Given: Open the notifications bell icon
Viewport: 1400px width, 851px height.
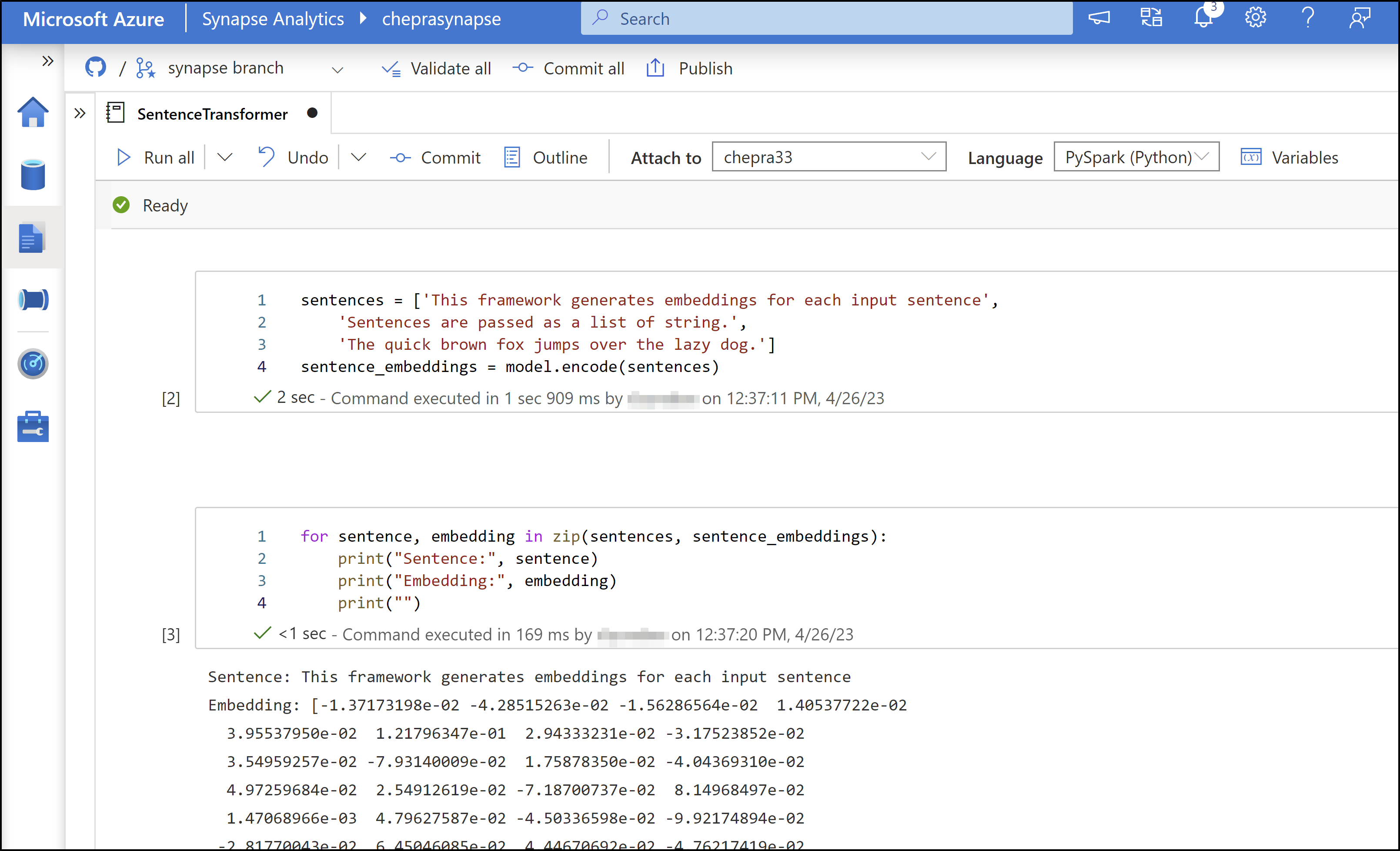Looking at the screenshot, I should (1203, 17).
